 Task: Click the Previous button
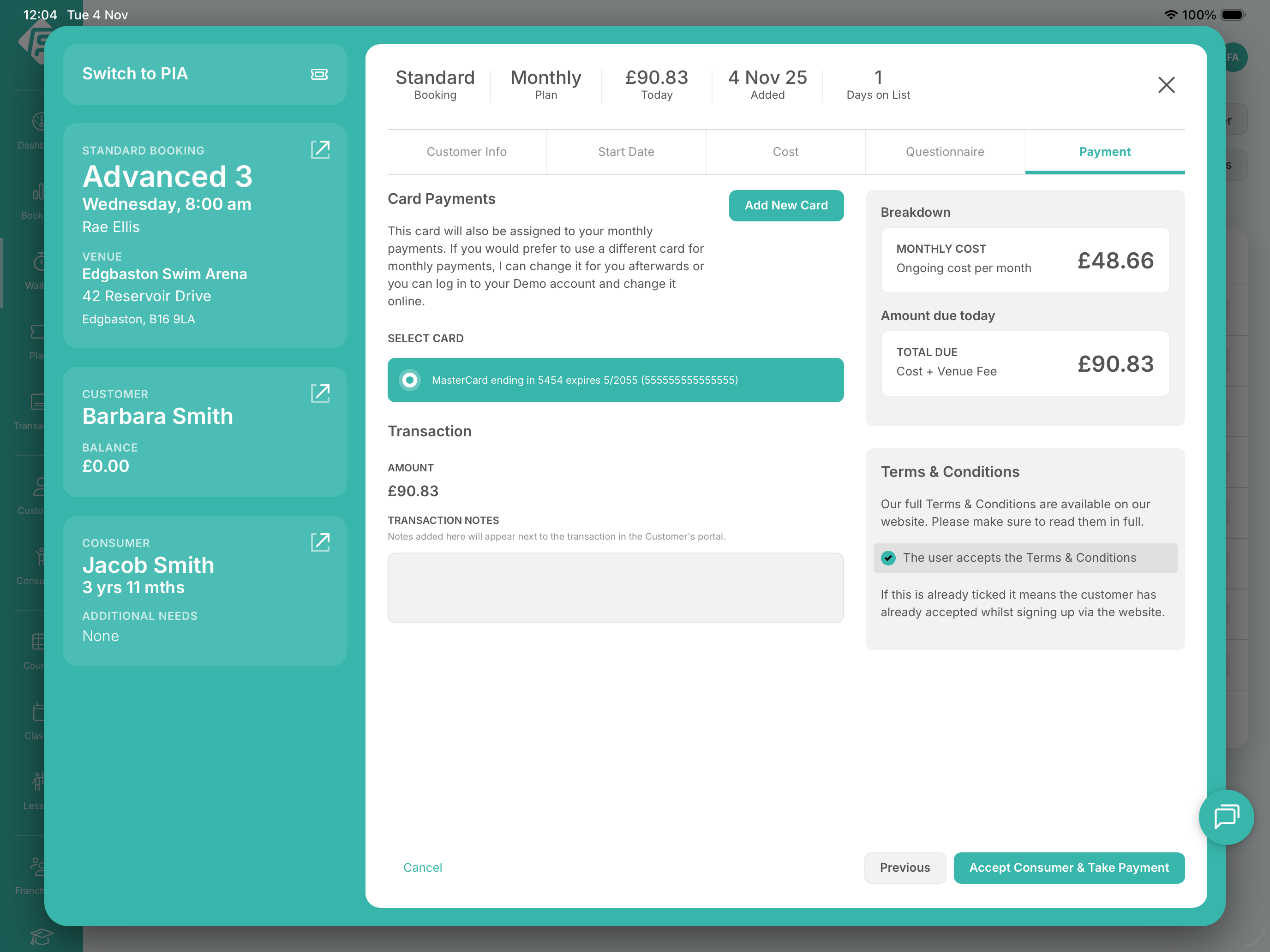click(x=904, y=867)
